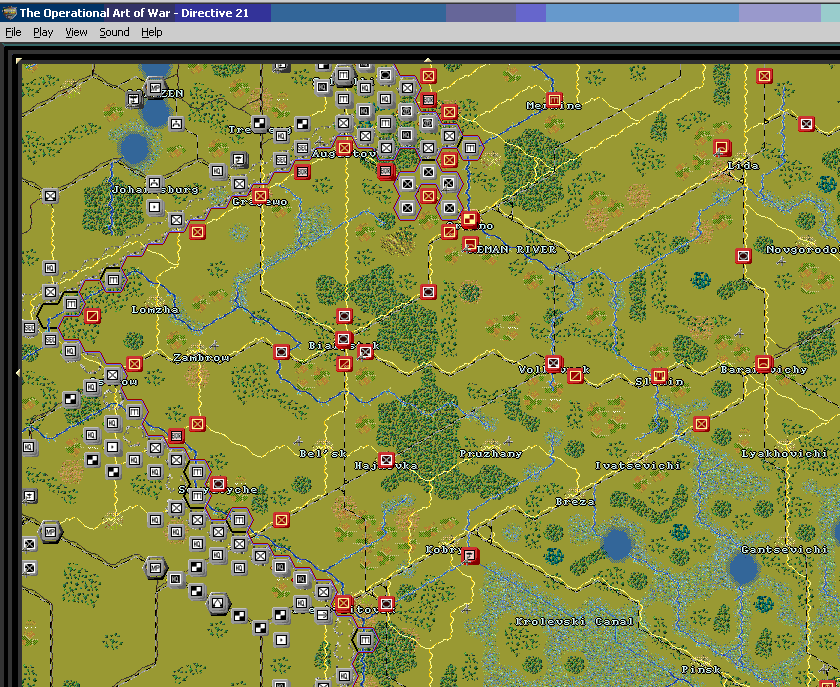840x687 pixels.
Task: Select gray hexagon unit with upward arrow symbol
Action: 218,603
